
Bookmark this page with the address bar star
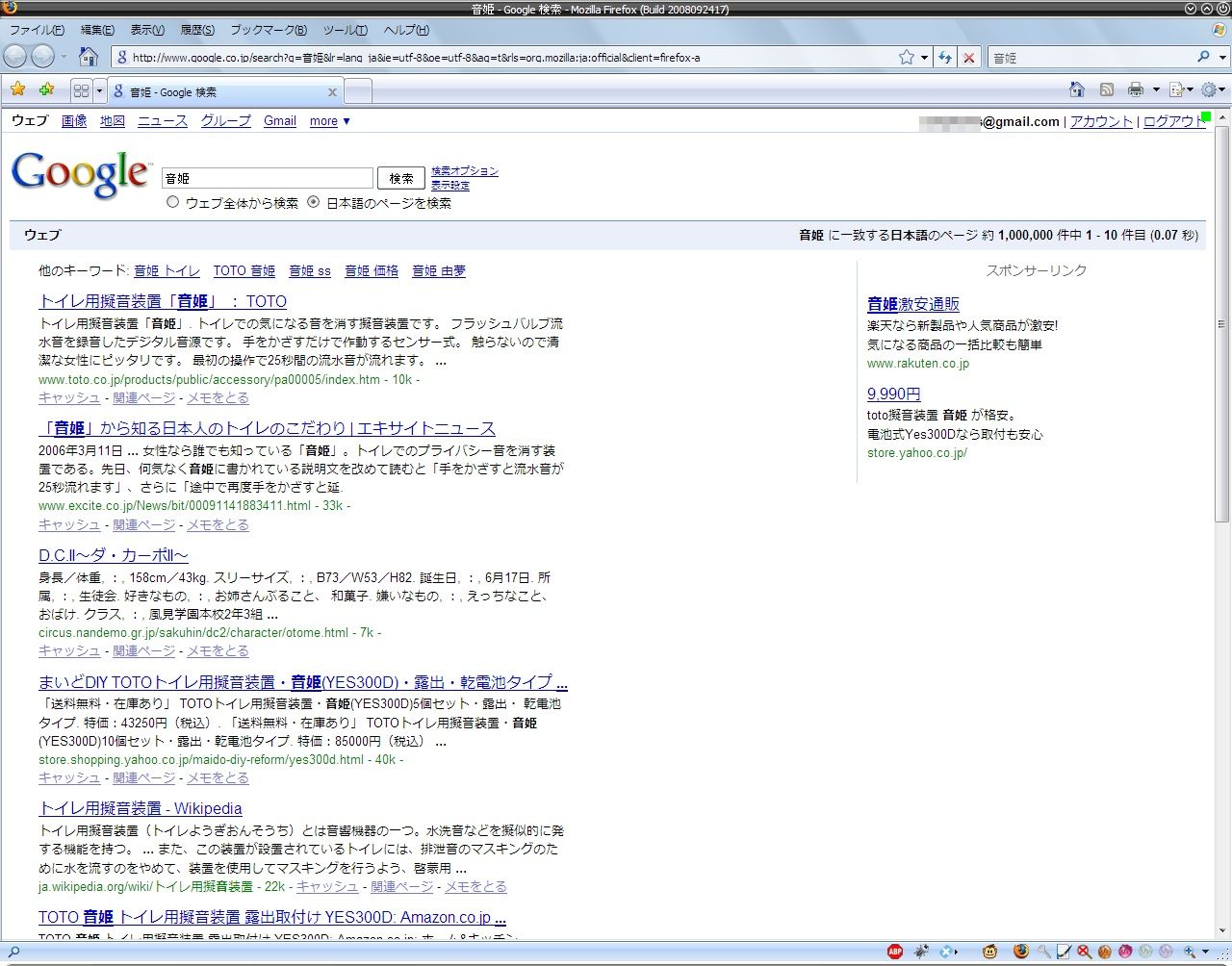pyautogui.click(x=906, y=58)
